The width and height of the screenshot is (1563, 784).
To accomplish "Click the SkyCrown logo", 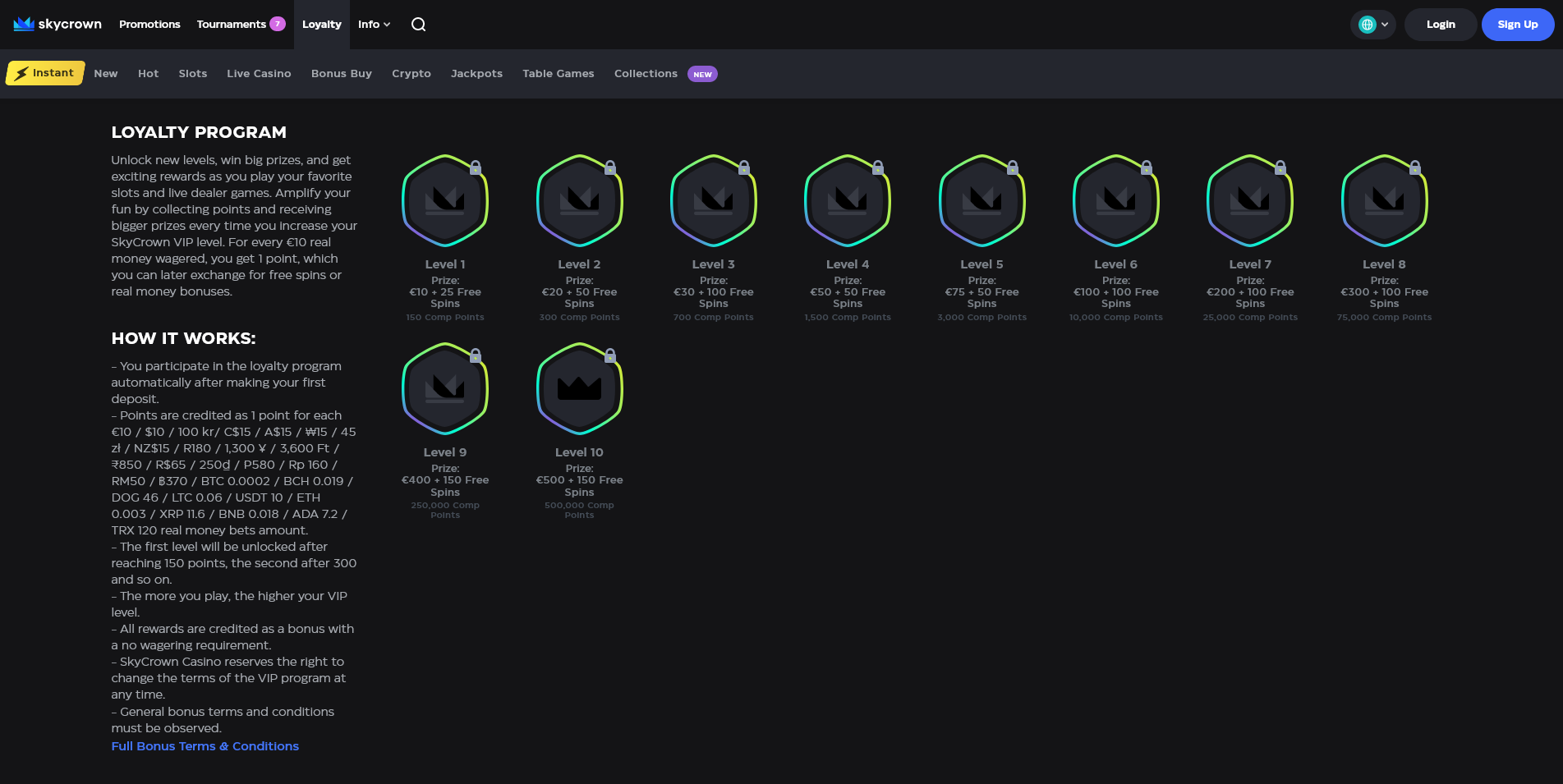I will point(57,24).
